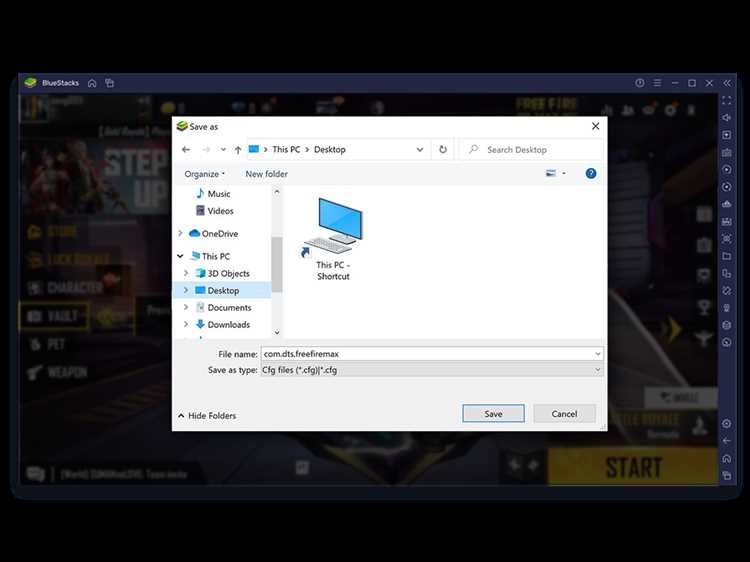
Task: Open the dialog Help icon
Action: coord(591,174)
